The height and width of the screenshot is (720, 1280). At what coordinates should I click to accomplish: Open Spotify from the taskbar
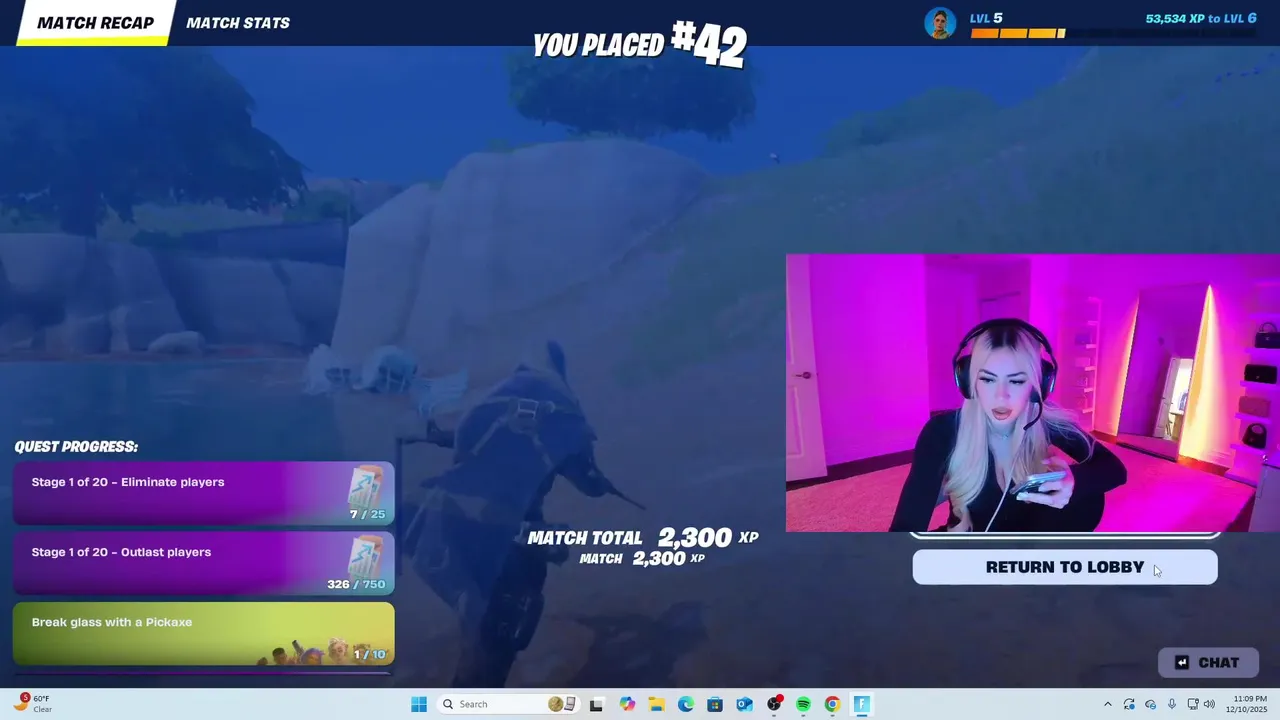click(x=803, y=704)
